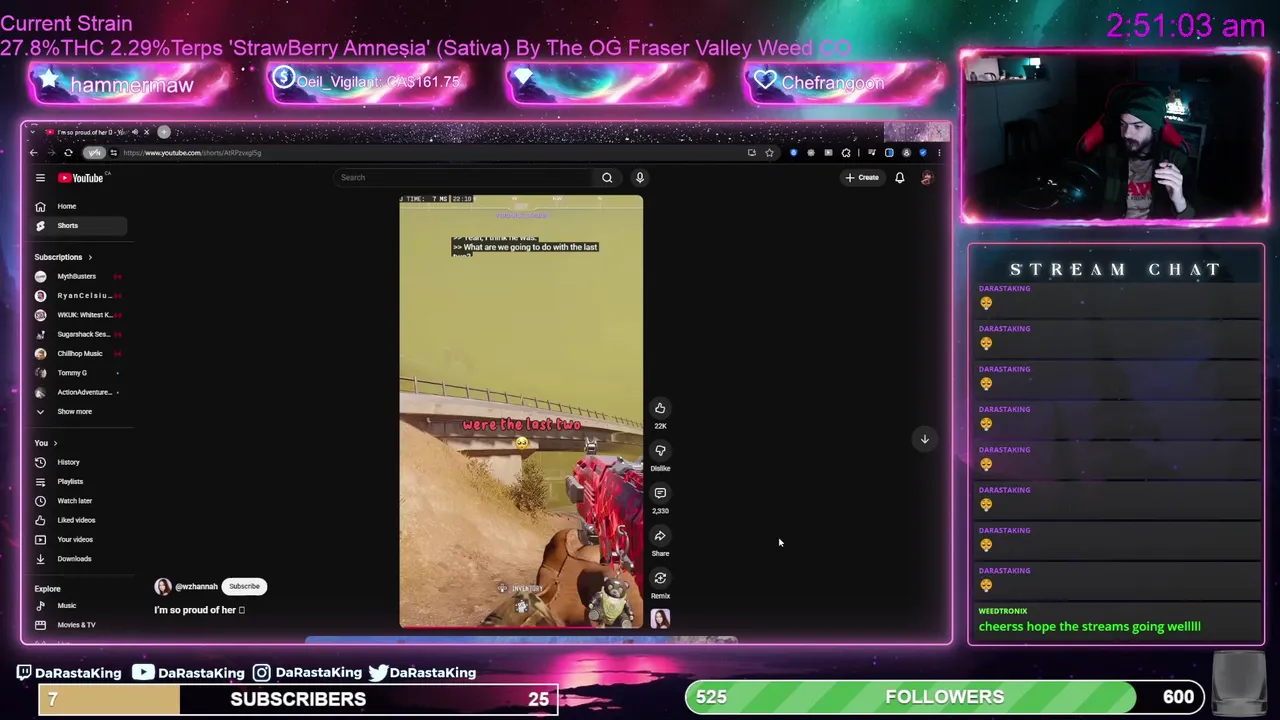Open Playlists in the sidebar
Screen dimensions: 1280x720
pos(78,482)
